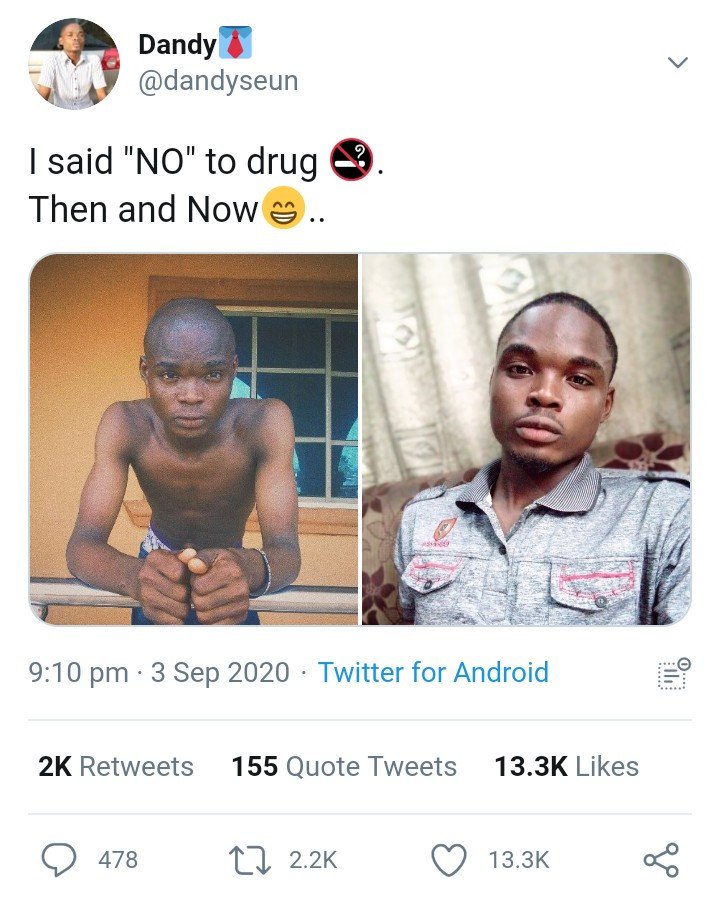Image resolution: width=720 pixels, height=898 pixels.
Task: View the 155 Quote Tweets list
Action: (x=344, y=766)
